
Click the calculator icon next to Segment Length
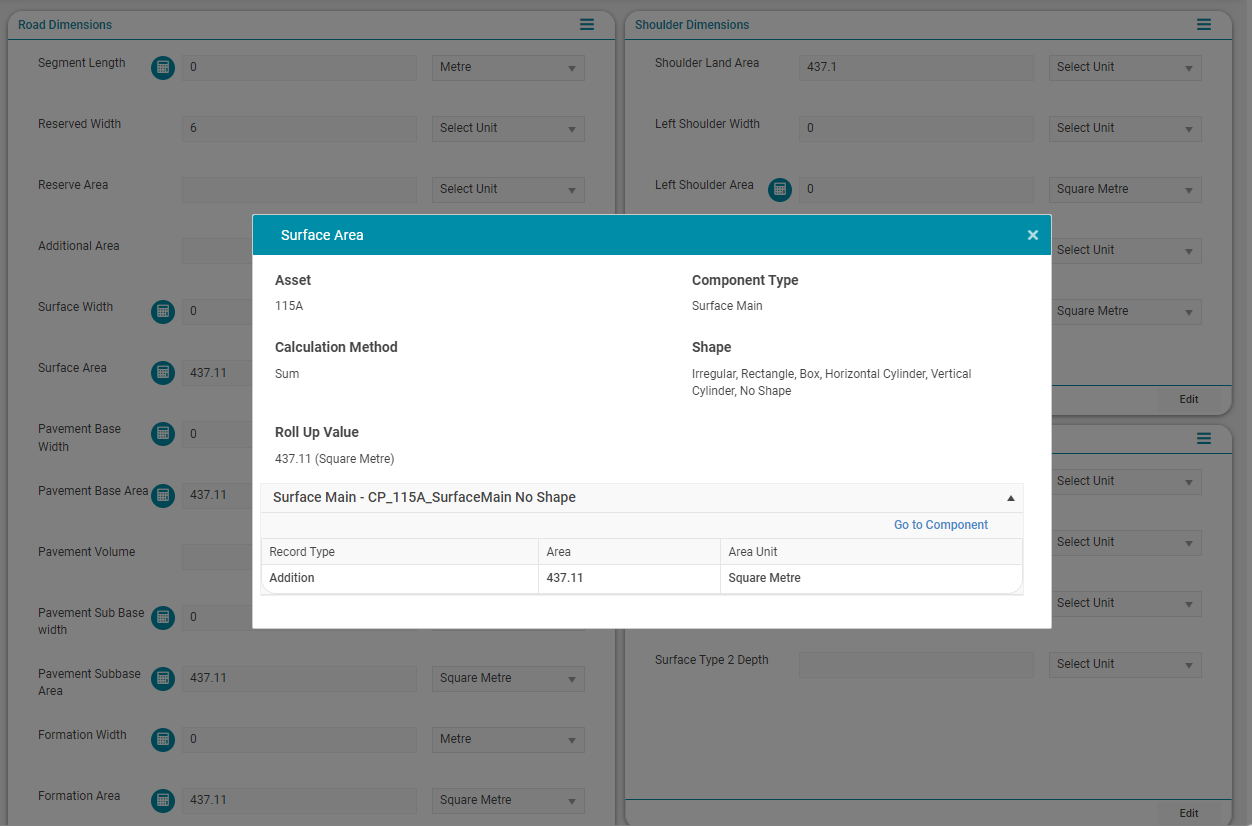tap(163, 67)
